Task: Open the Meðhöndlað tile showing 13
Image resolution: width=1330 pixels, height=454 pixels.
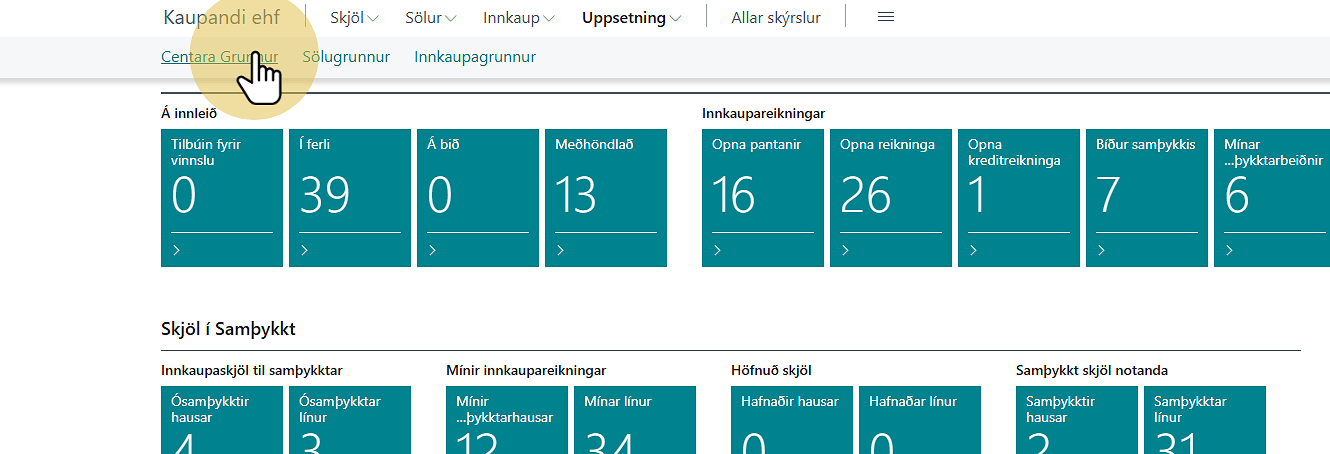Action: pos(606,198)
